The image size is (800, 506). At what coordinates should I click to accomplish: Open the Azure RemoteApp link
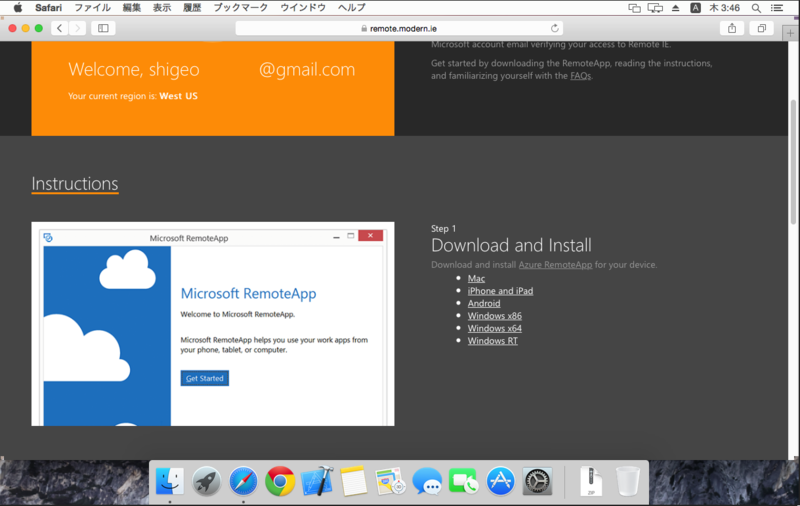pos(555,265)
